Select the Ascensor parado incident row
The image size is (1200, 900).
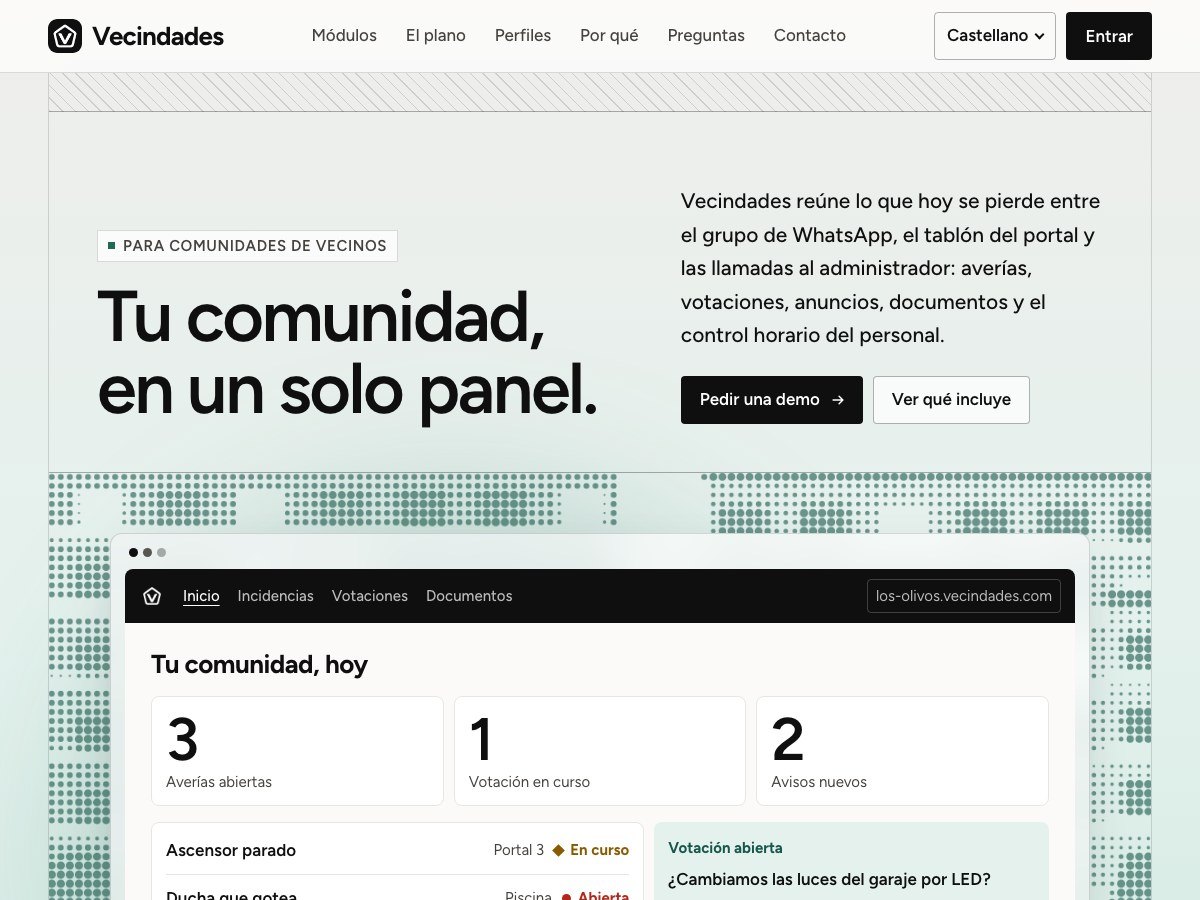tap(397, 850)
